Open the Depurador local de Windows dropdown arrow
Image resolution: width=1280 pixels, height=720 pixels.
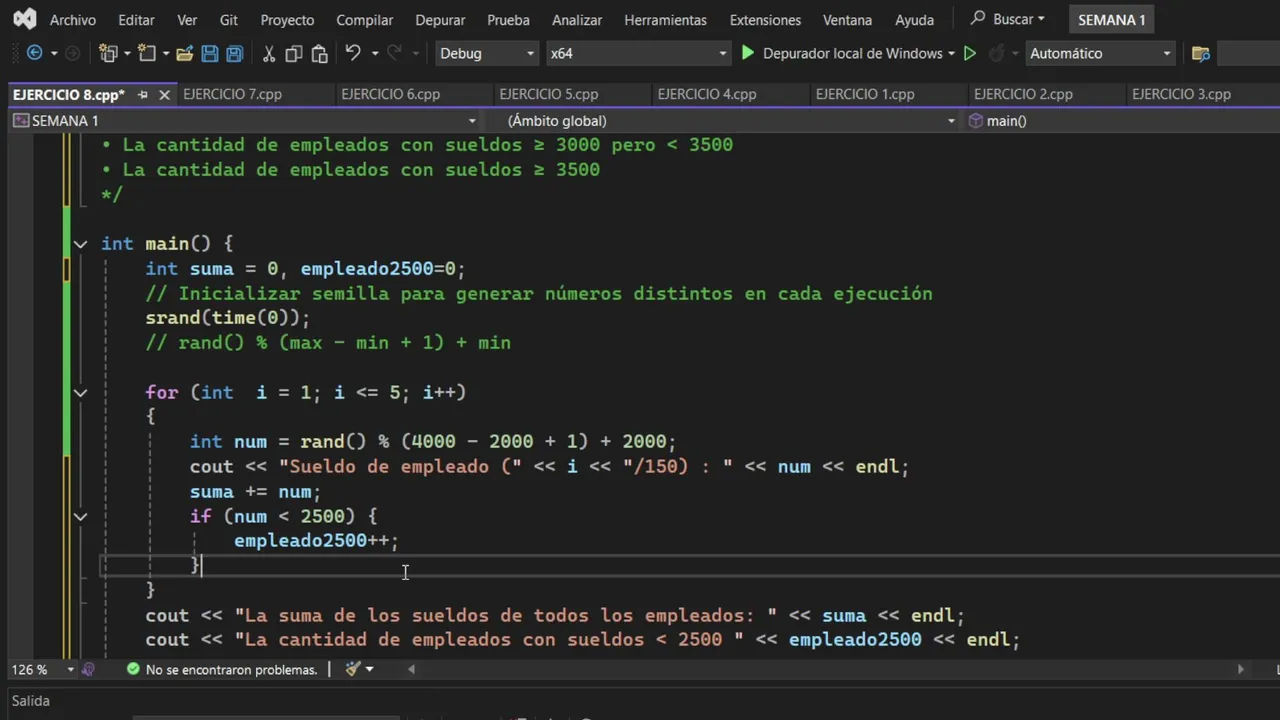tap(951, 53)
